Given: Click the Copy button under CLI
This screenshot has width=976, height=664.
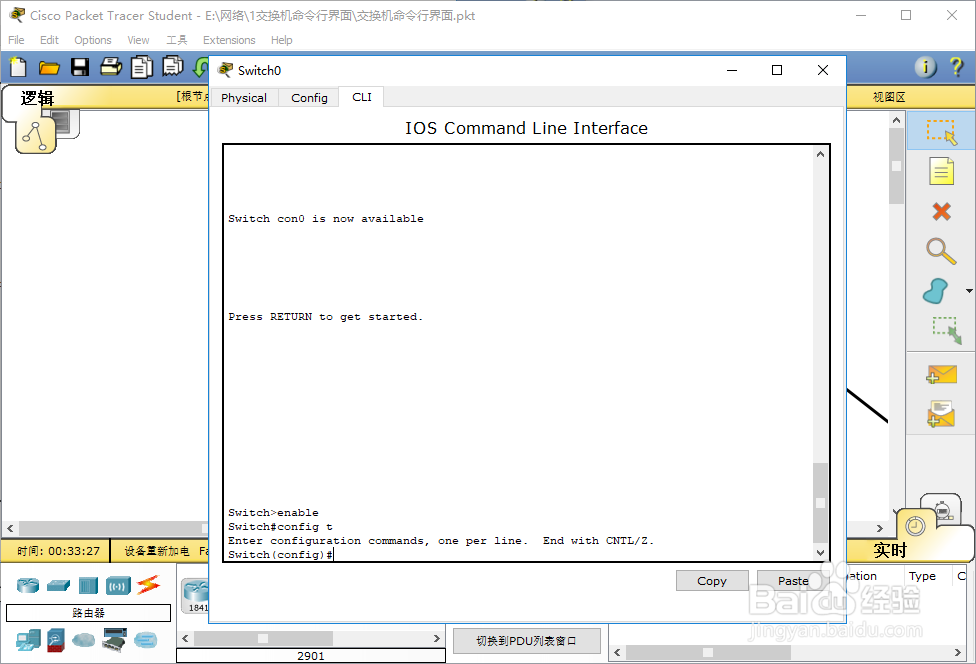Looking at the screenshot, I should coord(712,581).
